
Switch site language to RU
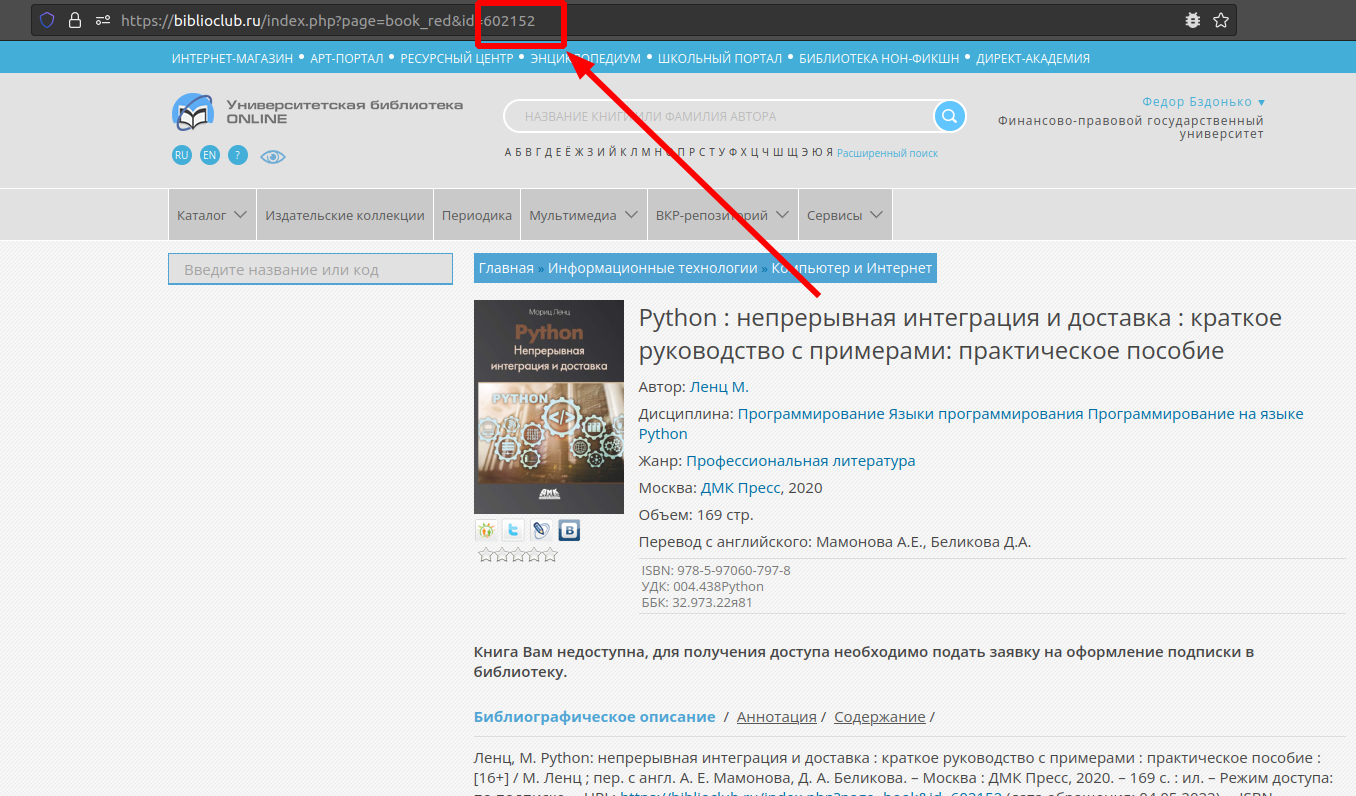182,155
